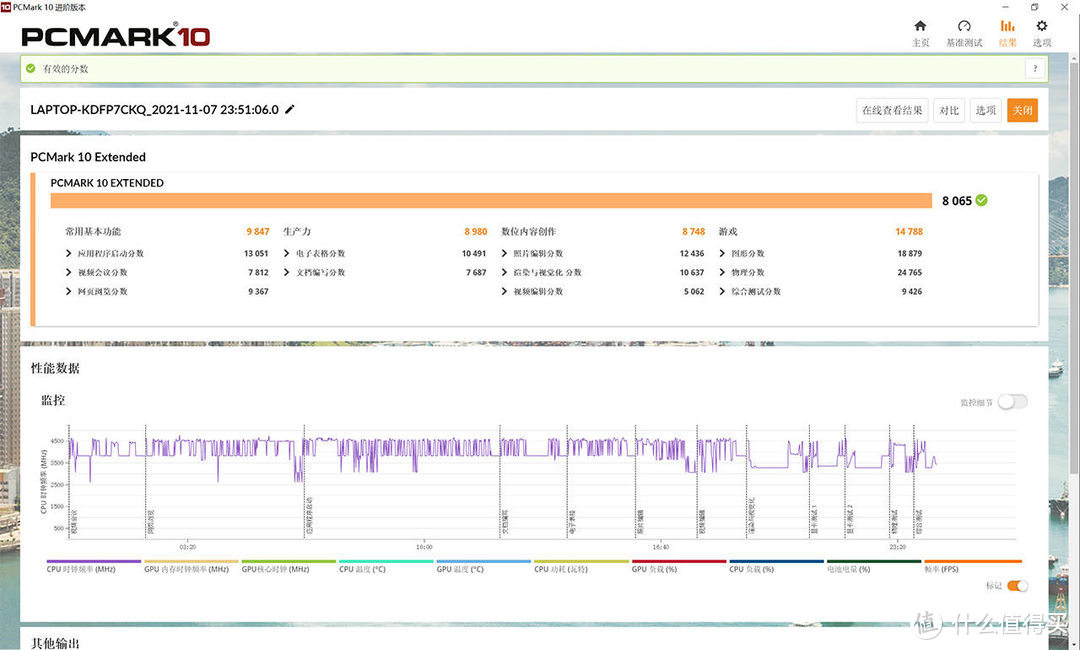
Task: Select the 结果 results chart icon
Action: click(x=1007, y=27)
